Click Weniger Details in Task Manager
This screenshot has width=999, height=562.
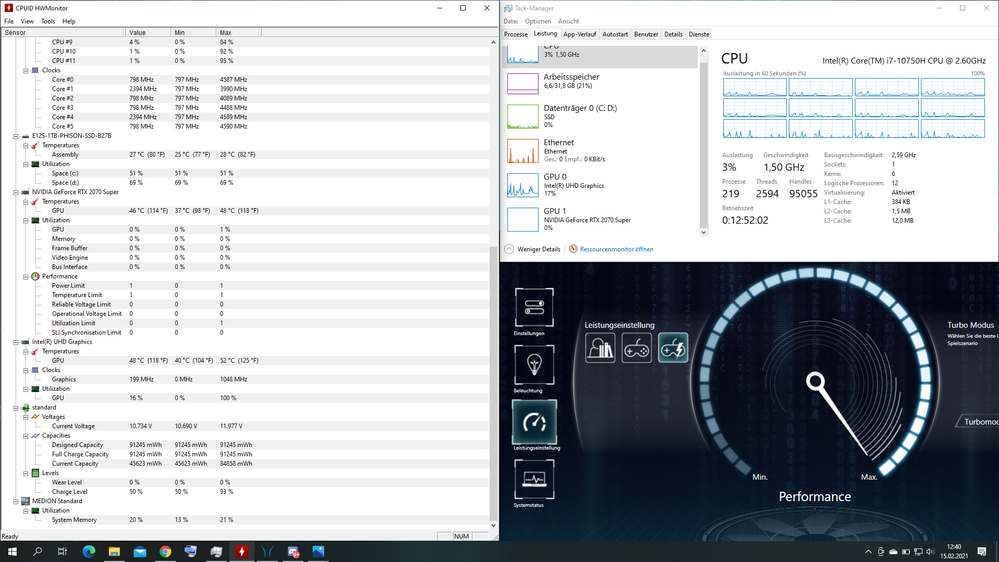click(x=538, y=249)
